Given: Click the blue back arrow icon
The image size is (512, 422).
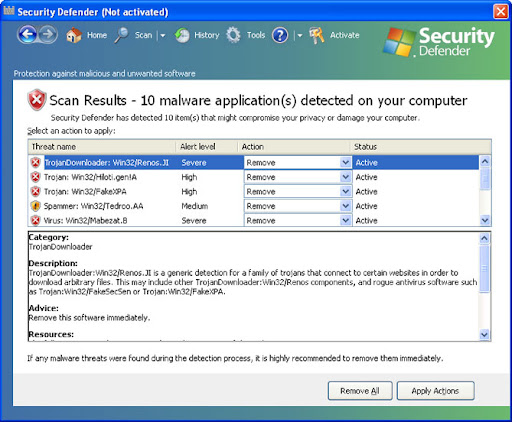Looking at the screenshot, I should [27, 34].
